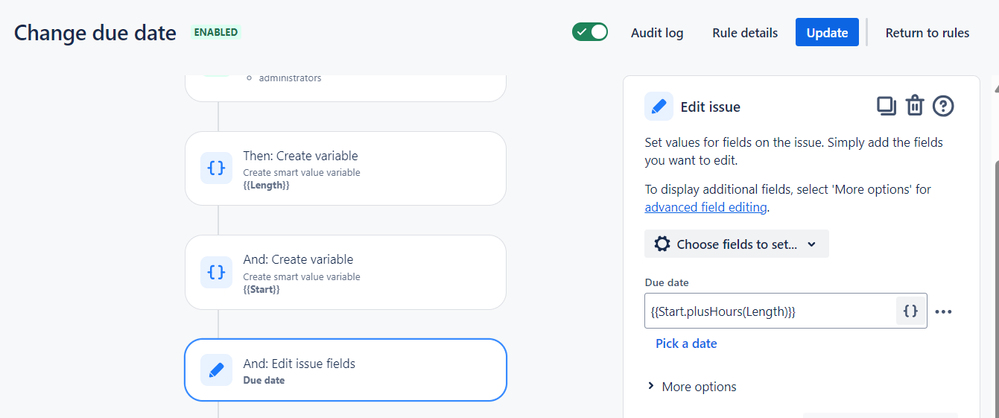Image resolution: width=999 pixels, height=418 pixels.
Task: Select the Then: Create variable Length step
Action: click(x=345, y=168)
